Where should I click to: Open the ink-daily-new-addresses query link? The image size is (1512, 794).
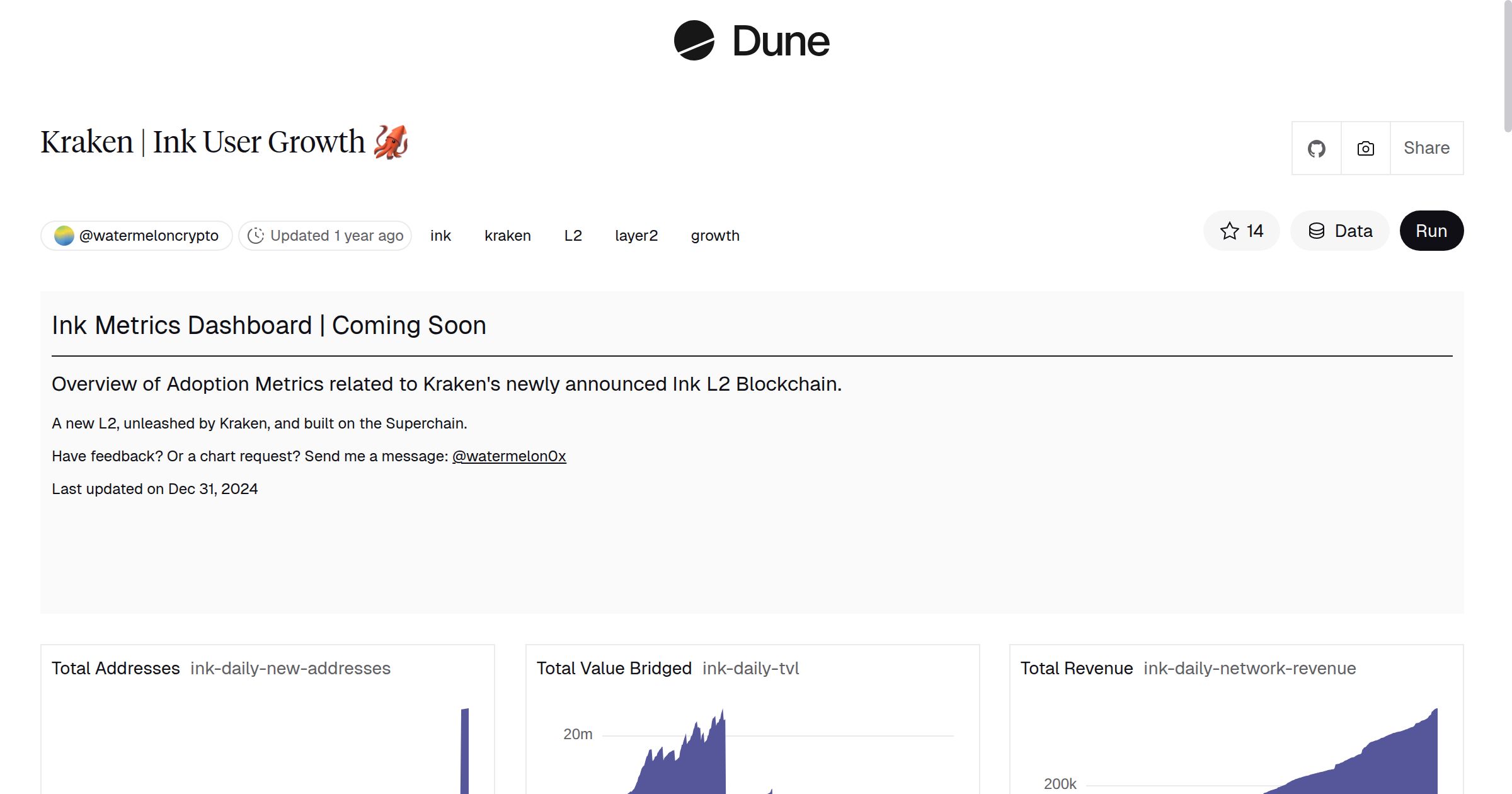point(290,669)
